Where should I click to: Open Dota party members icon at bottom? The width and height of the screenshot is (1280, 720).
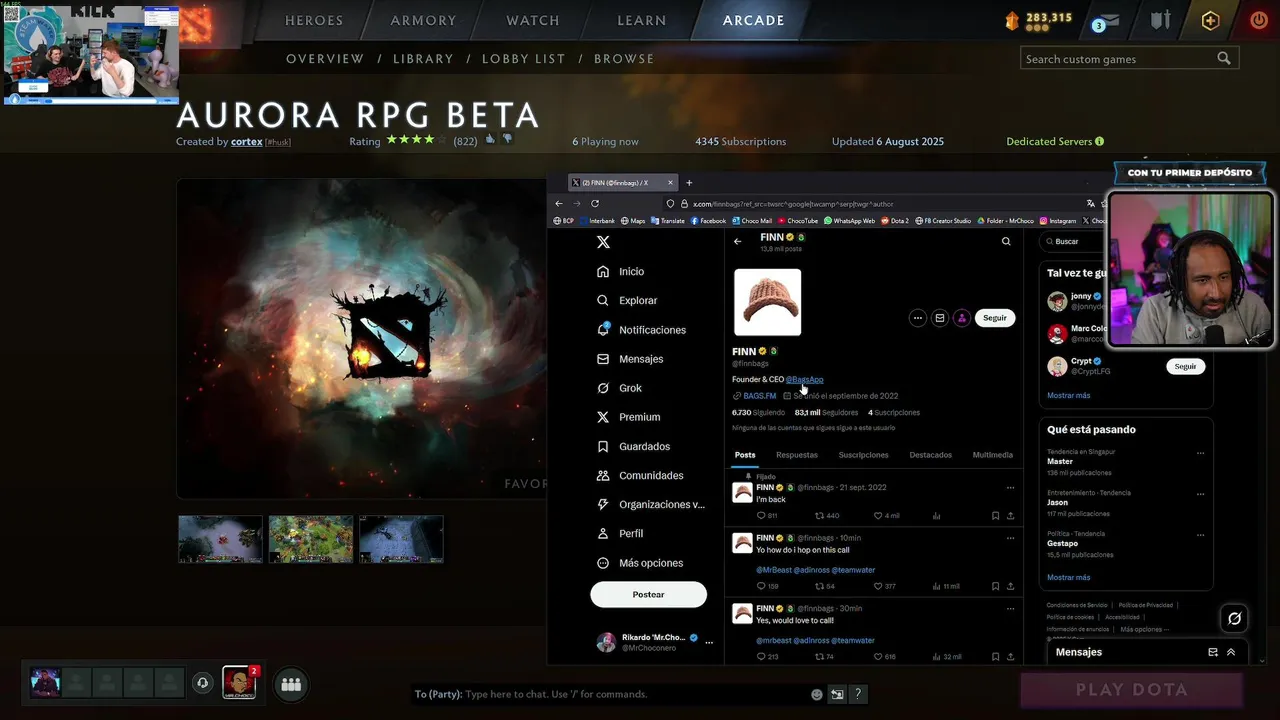tap(291, 684)
